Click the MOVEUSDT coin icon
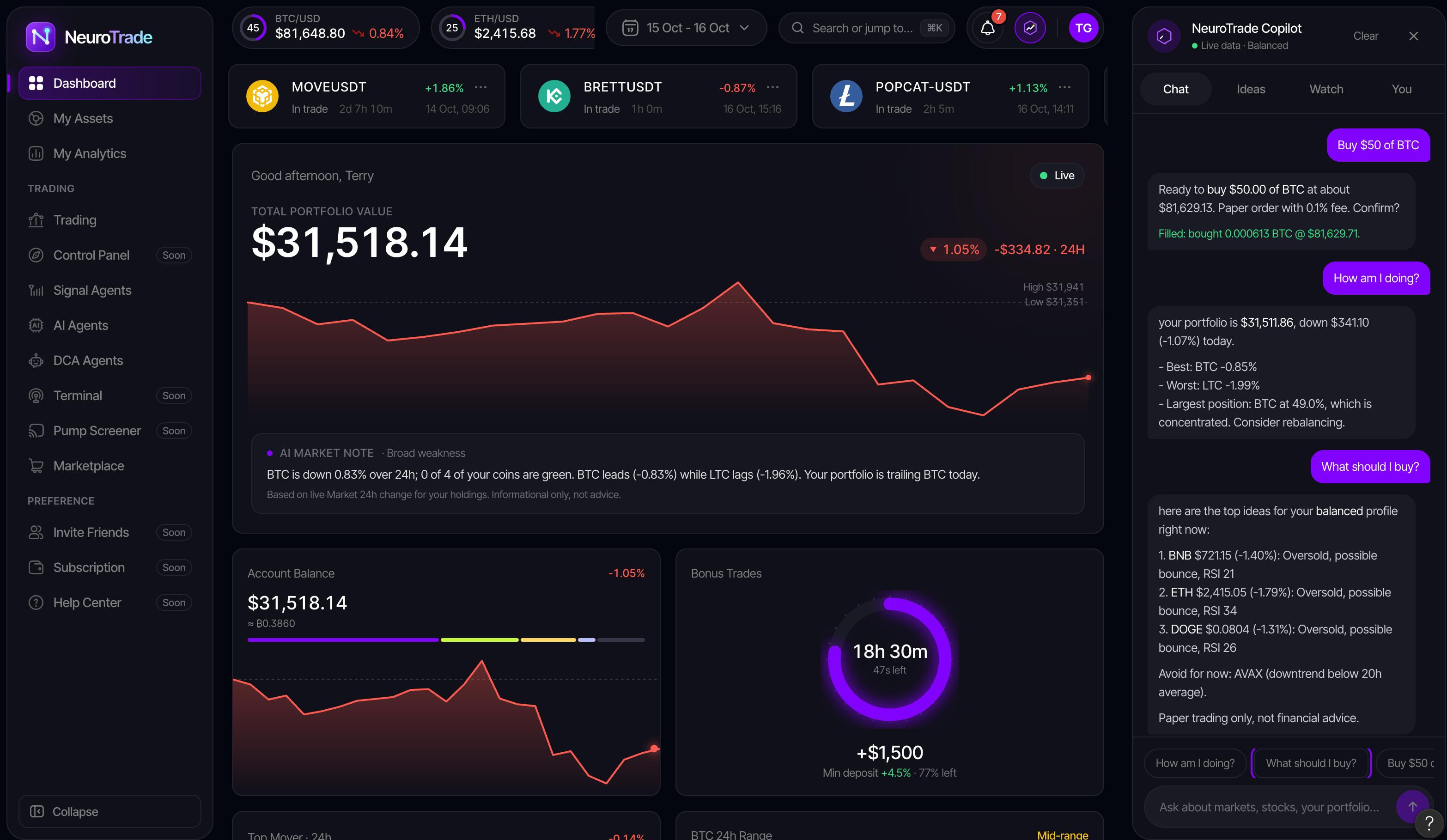Viewport: 1447px width, 840px height. [262, 96]
